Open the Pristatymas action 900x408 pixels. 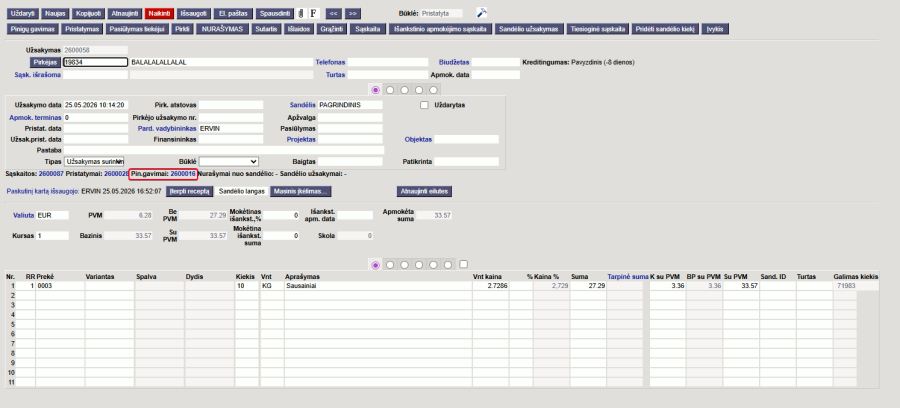(x=83, y=29)
